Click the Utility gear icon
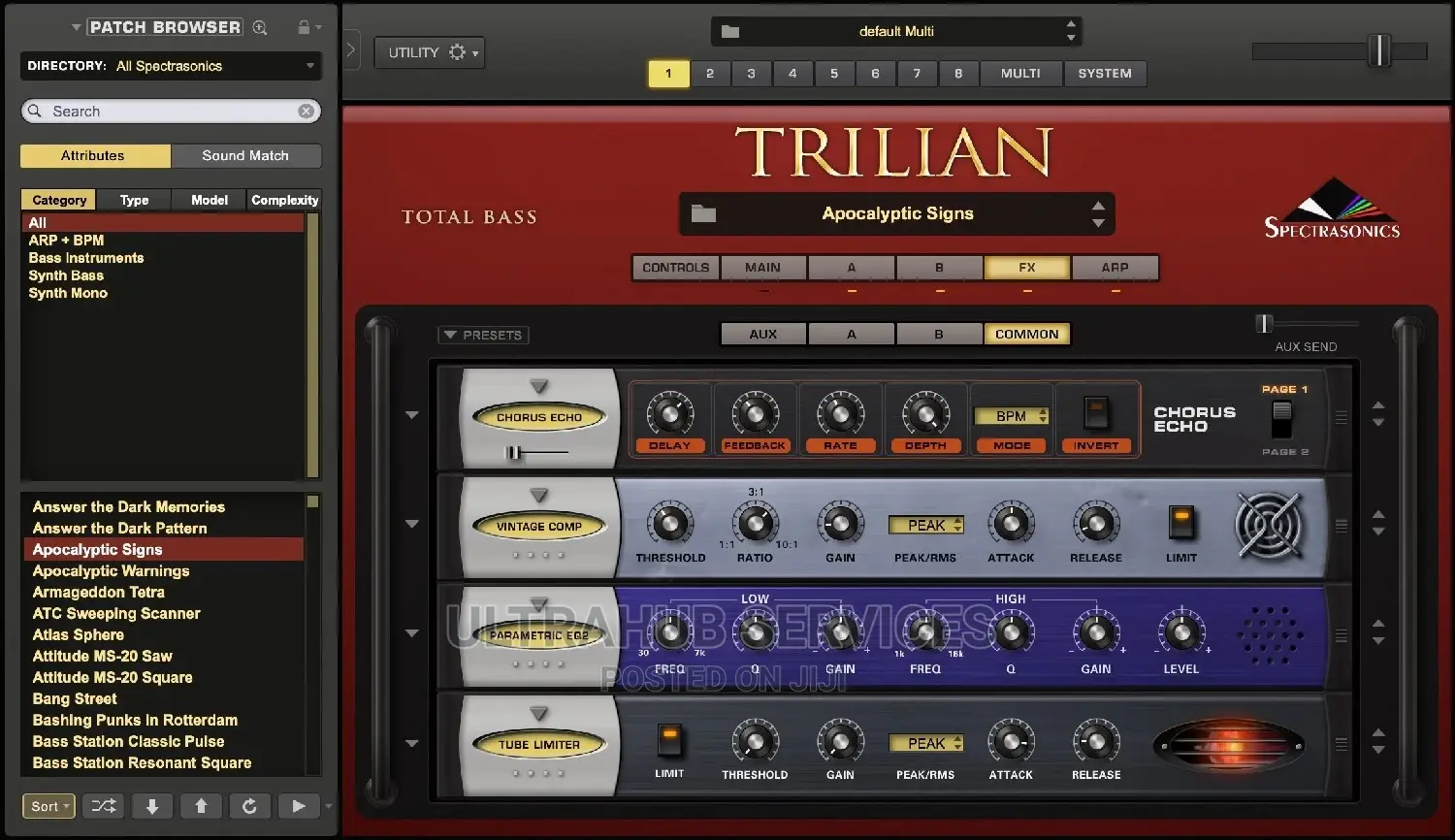Screen dimensions: 1455x840 pos(458,52)
